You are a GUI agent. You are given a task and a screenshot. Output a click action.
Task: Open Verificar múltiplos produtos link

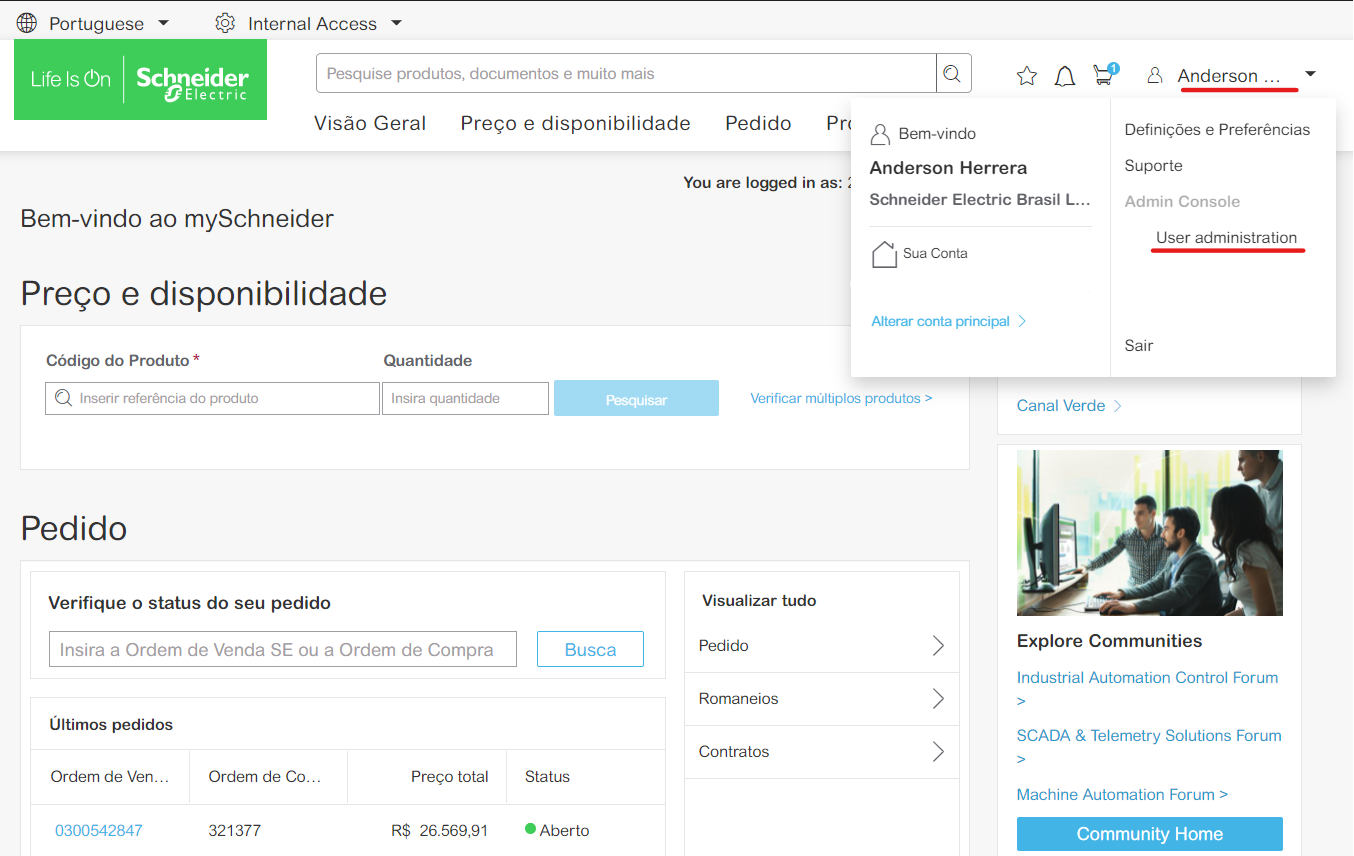click(841, 398)
